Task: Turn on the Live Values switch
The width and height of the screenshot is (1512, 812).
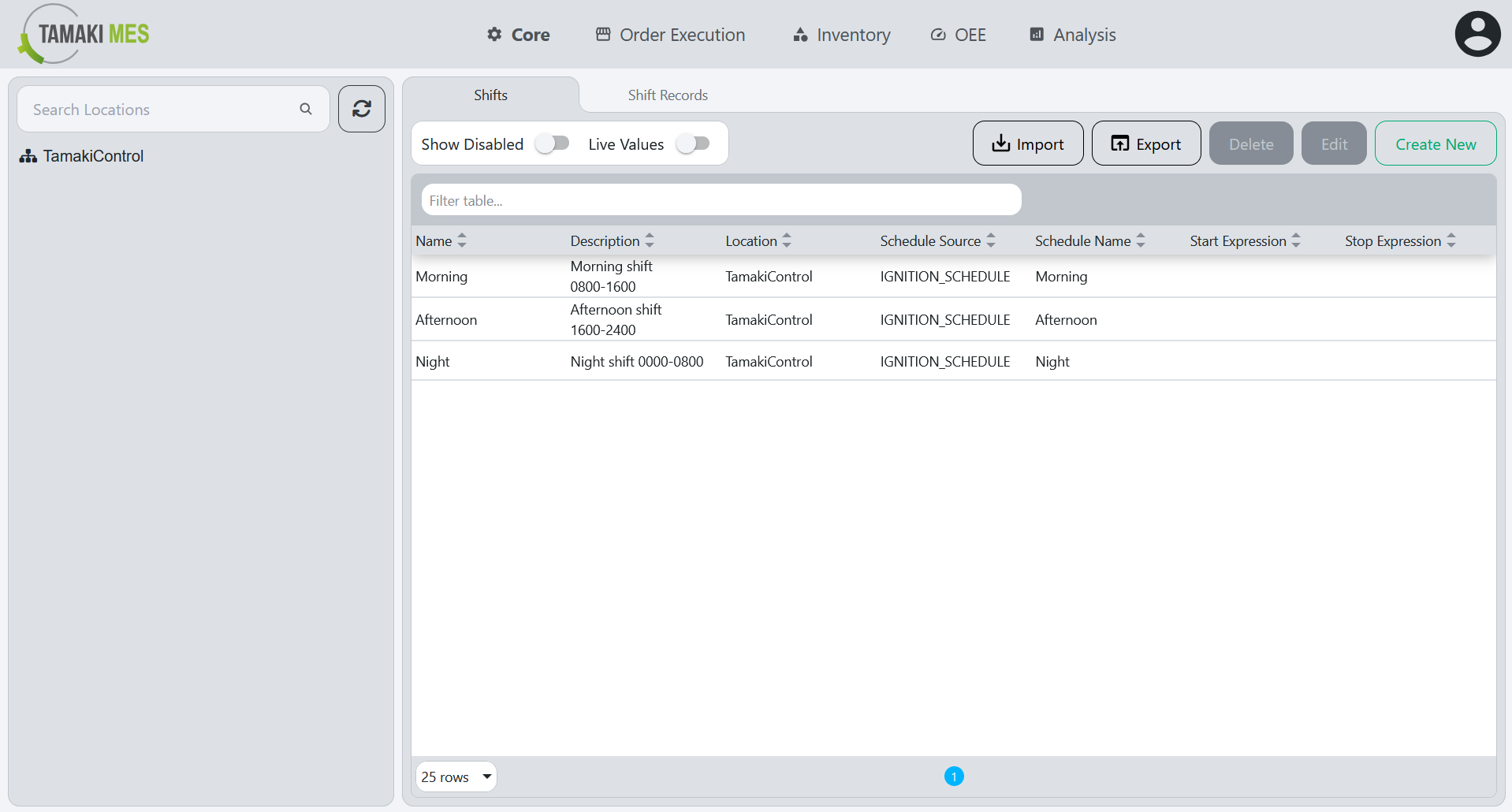Action: point(694,143)
